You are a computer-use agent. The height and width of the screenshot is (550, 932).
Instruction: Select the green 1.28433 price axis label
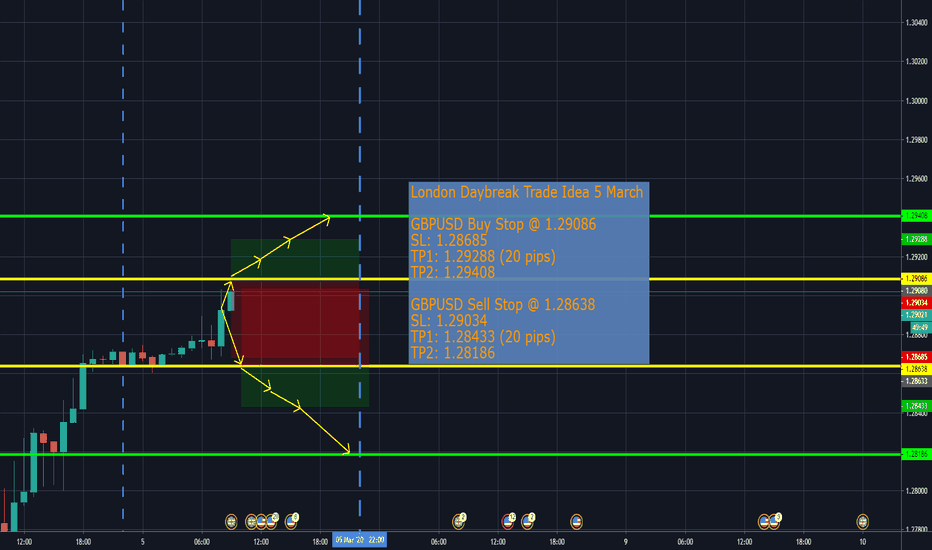[x=916, y=406]
